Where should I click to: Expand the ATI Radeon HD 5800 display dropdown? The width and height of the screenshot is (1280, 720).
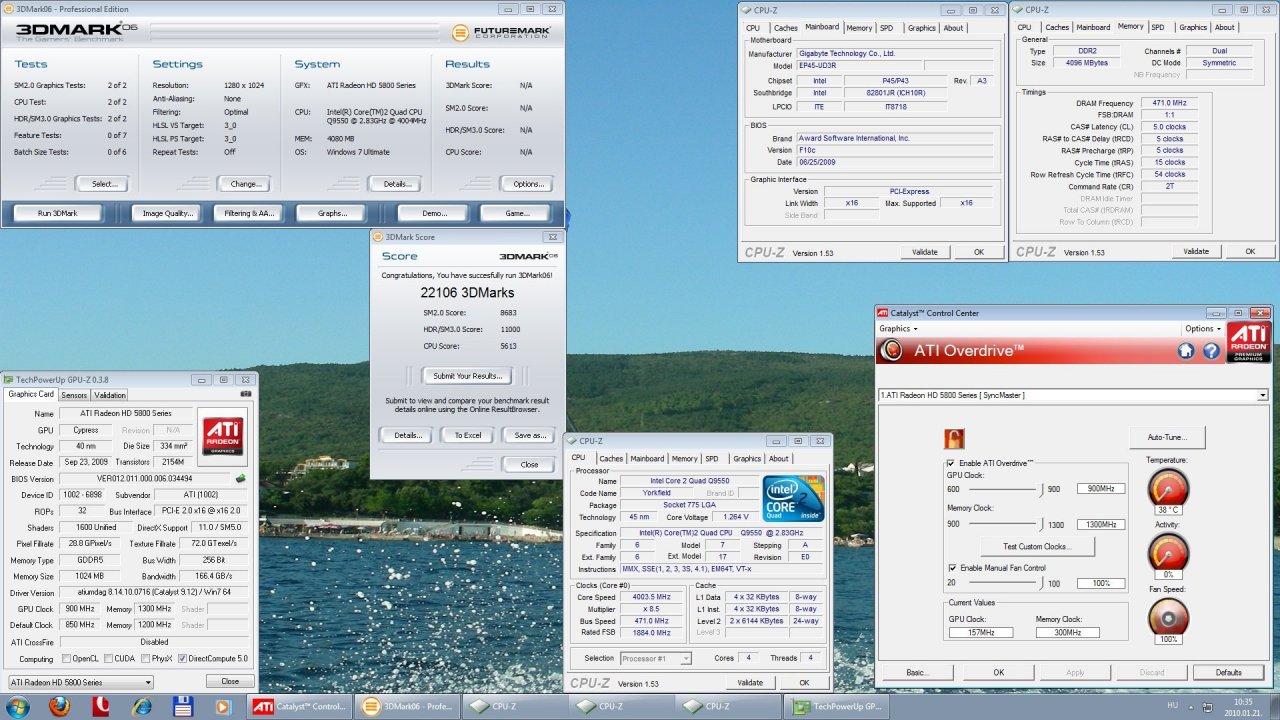point(1073,395)
